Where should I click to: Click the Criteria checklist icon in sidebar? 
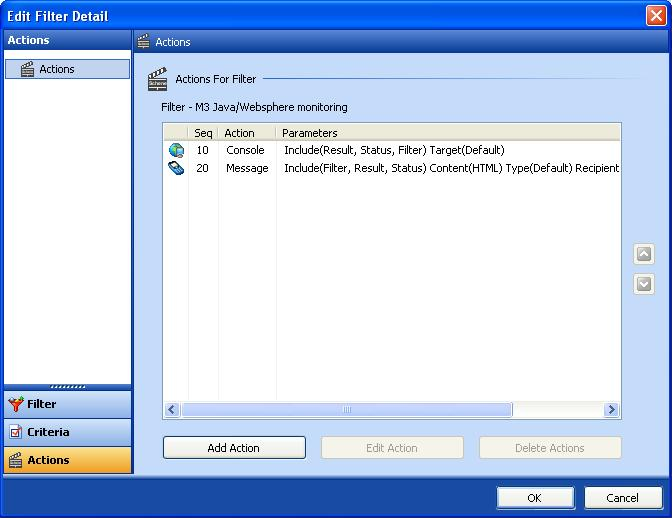[x=16, y=432]
